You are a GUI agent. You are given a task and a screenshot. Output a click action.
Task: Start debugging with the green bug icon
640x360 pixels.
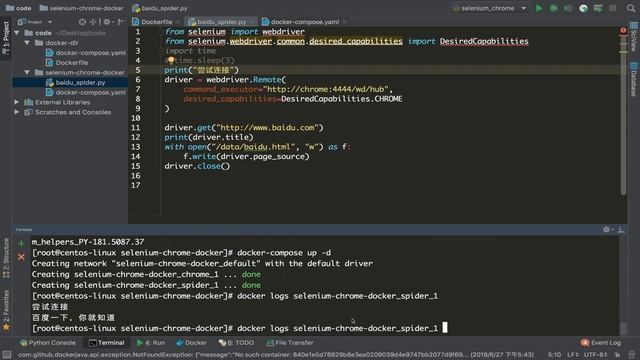553,8
